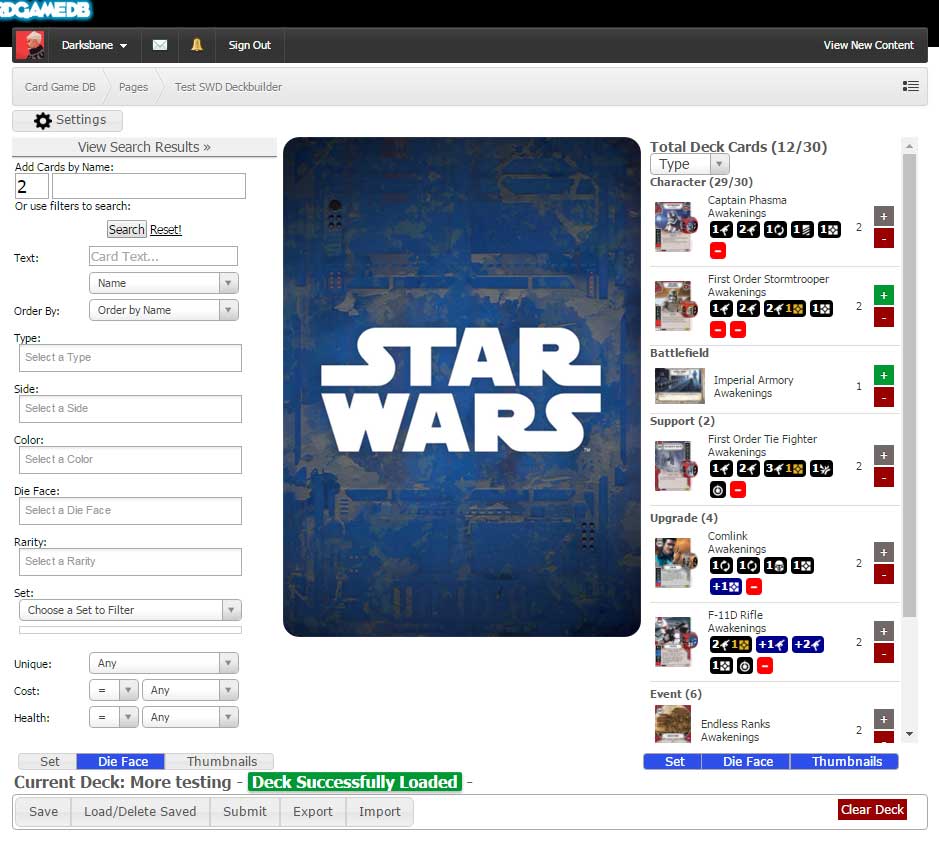Add one Captain Phasma with plus button
The width and height of the screenshot is (939, 845).
tap(883, 216)
